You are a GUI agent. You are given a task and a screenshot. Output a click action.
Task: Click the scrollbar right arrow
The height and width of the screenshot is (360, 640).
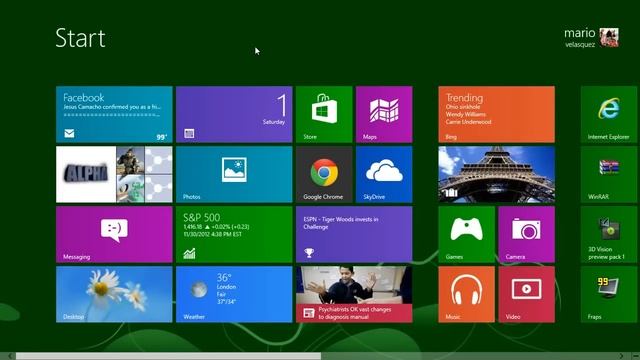click(621, 356)
